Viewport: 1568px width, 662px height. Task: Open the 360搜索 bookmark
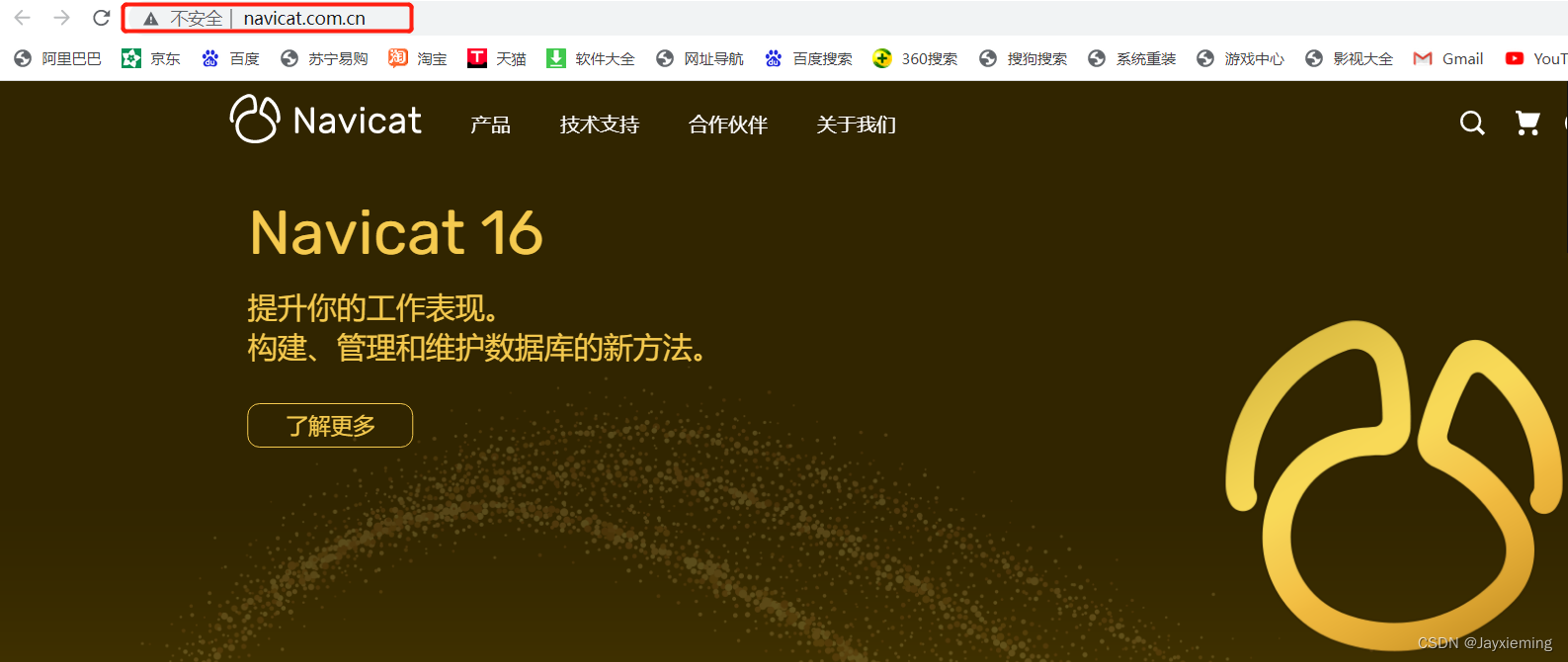[915, 59]
